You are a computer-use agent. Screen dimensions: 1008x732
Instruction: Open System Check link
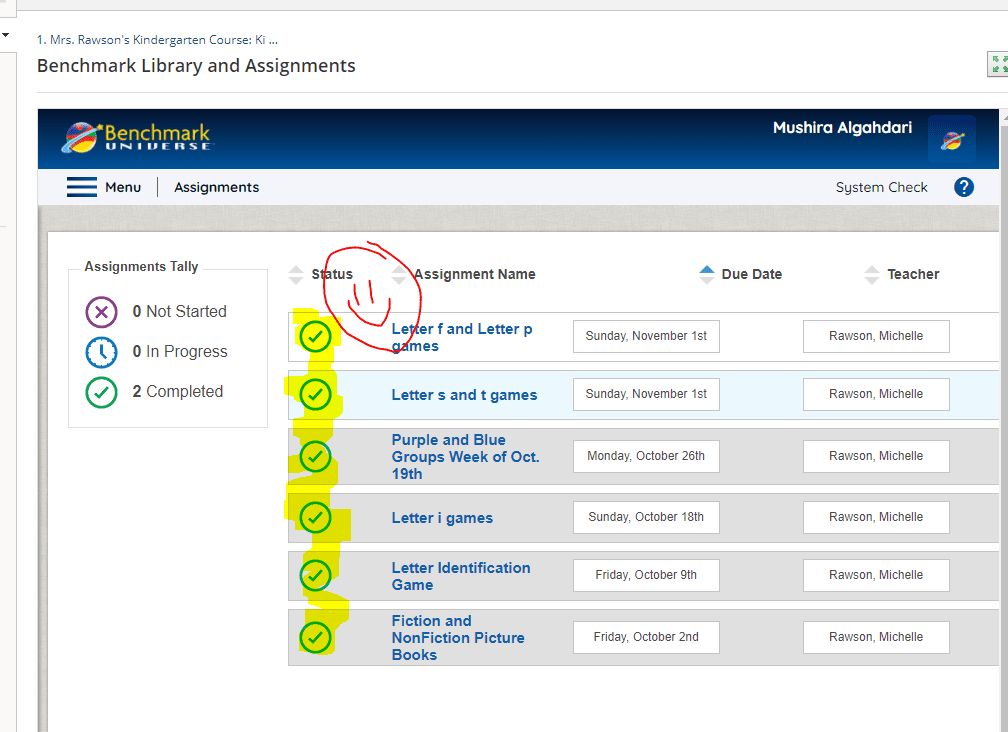881,187
